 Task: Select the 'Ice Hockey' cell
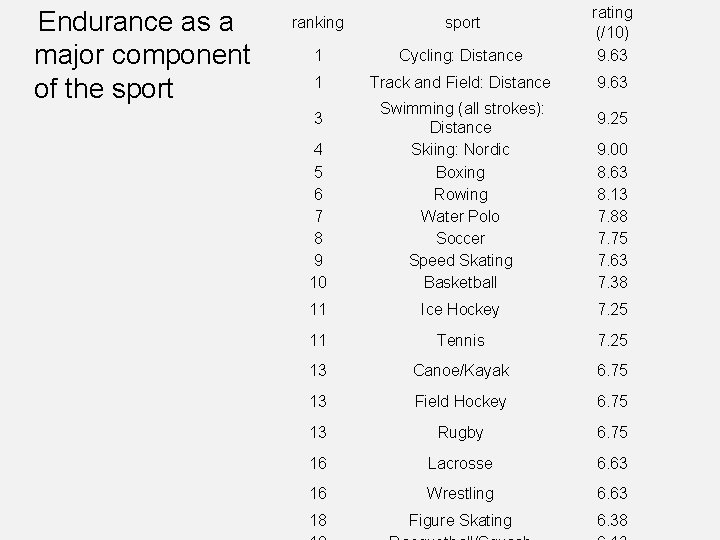pyautogui.click(x=460, y=310)
